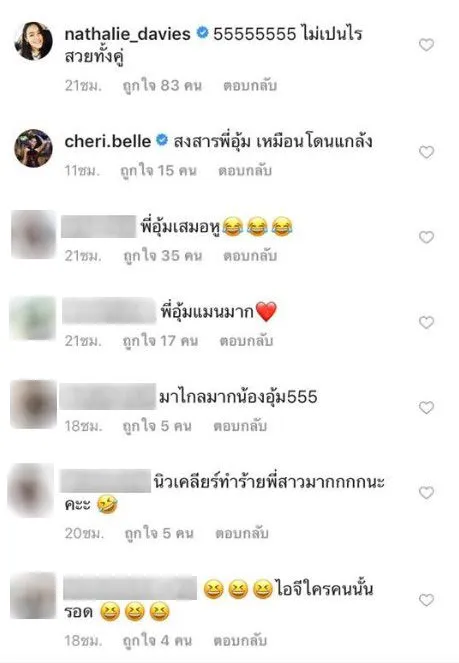Open blurred avatar of มาไกลมากน้องอุ้ม555 commenter

[33, 404]
